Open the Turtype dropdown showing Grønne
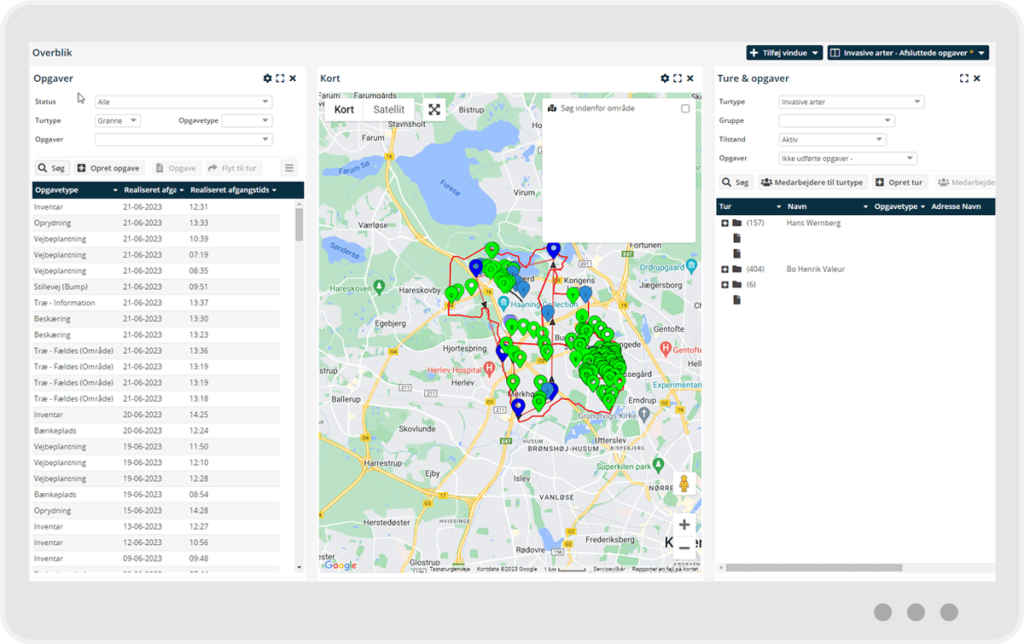The image size is (1024, 644). coord(118,121)
